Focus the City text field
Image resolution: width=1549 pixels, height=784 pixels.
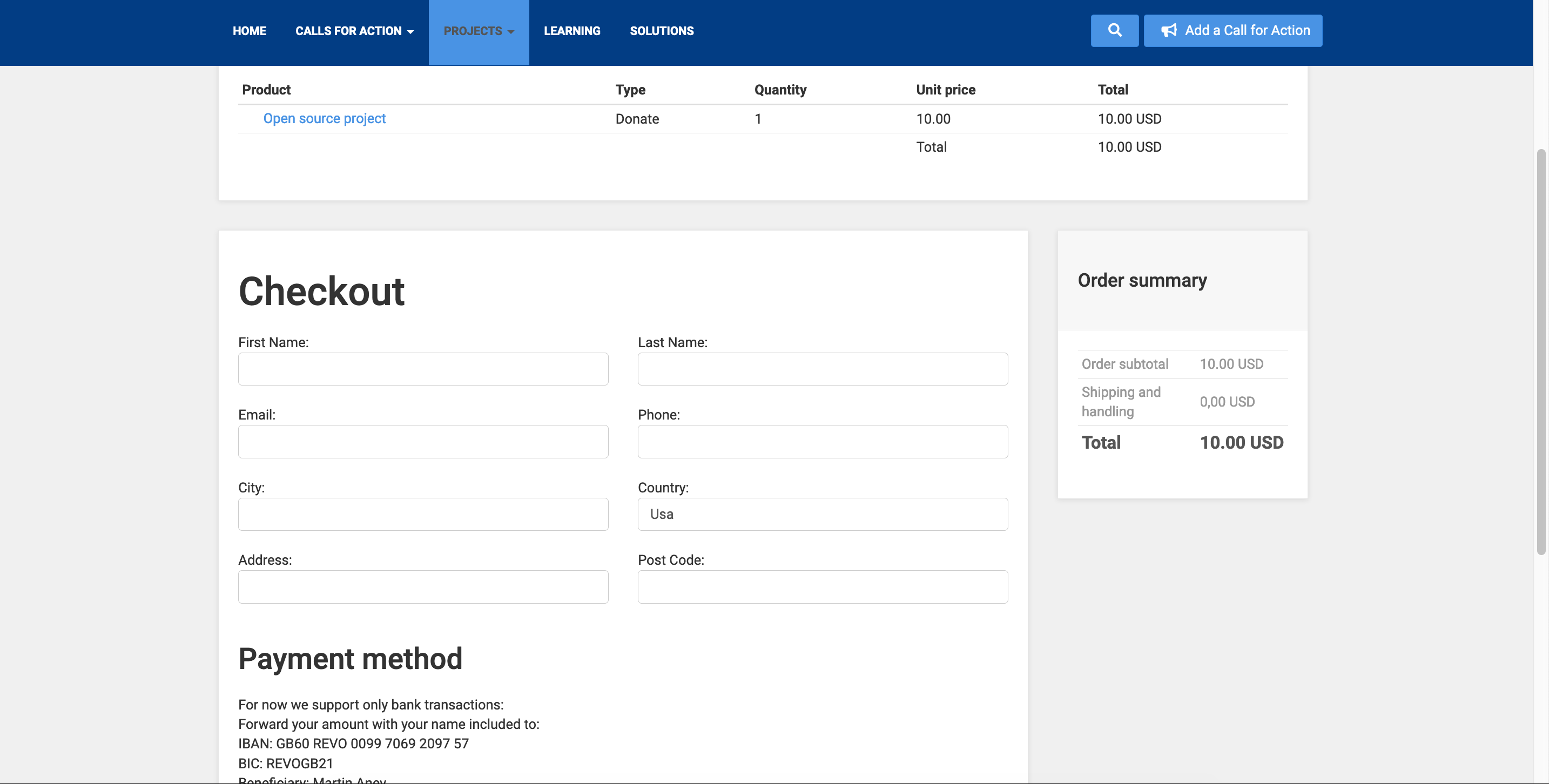click(423, 514)
